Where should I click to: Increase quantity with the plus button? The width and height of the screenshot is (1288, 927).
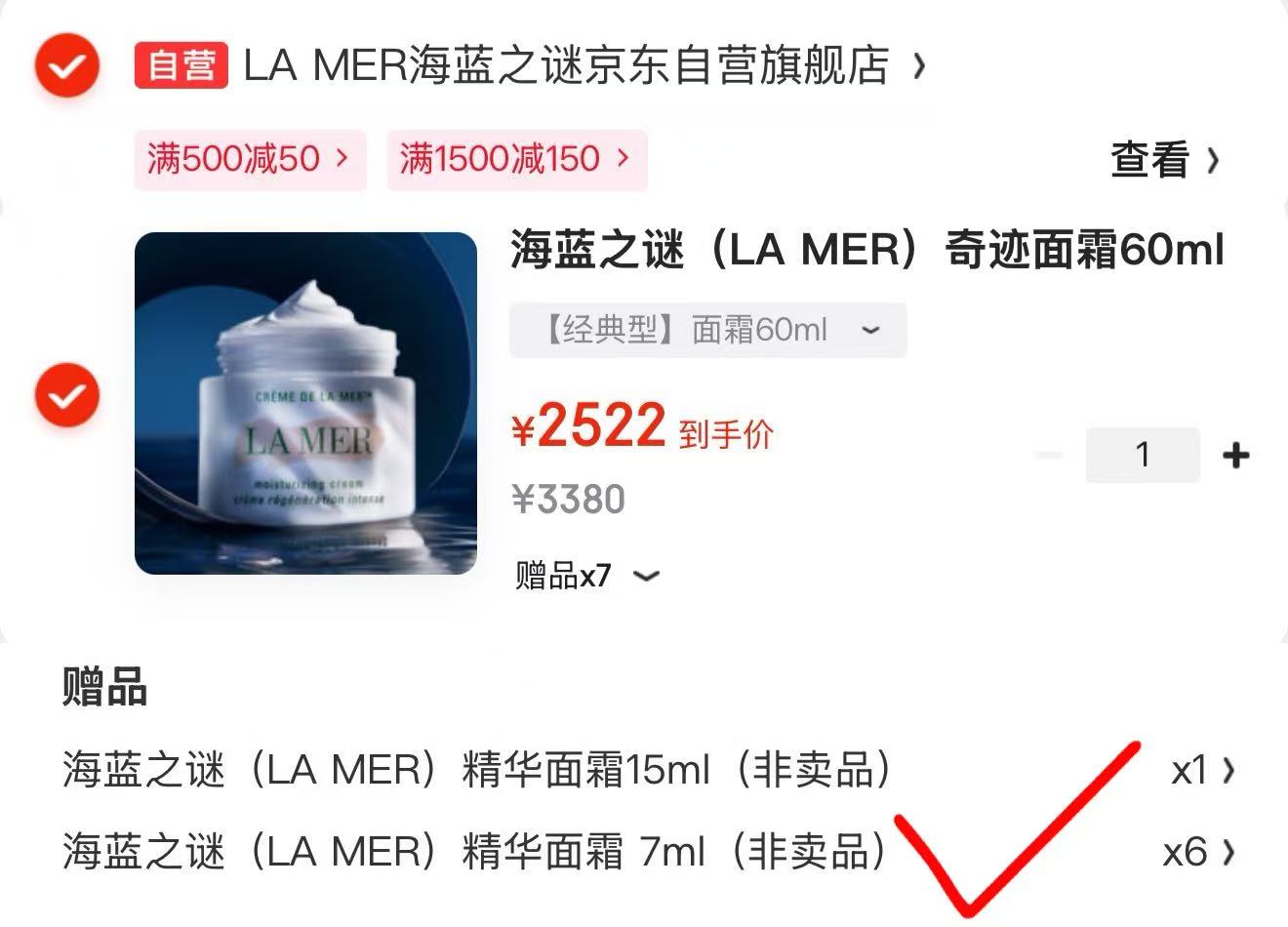(x=1235, y=455)
